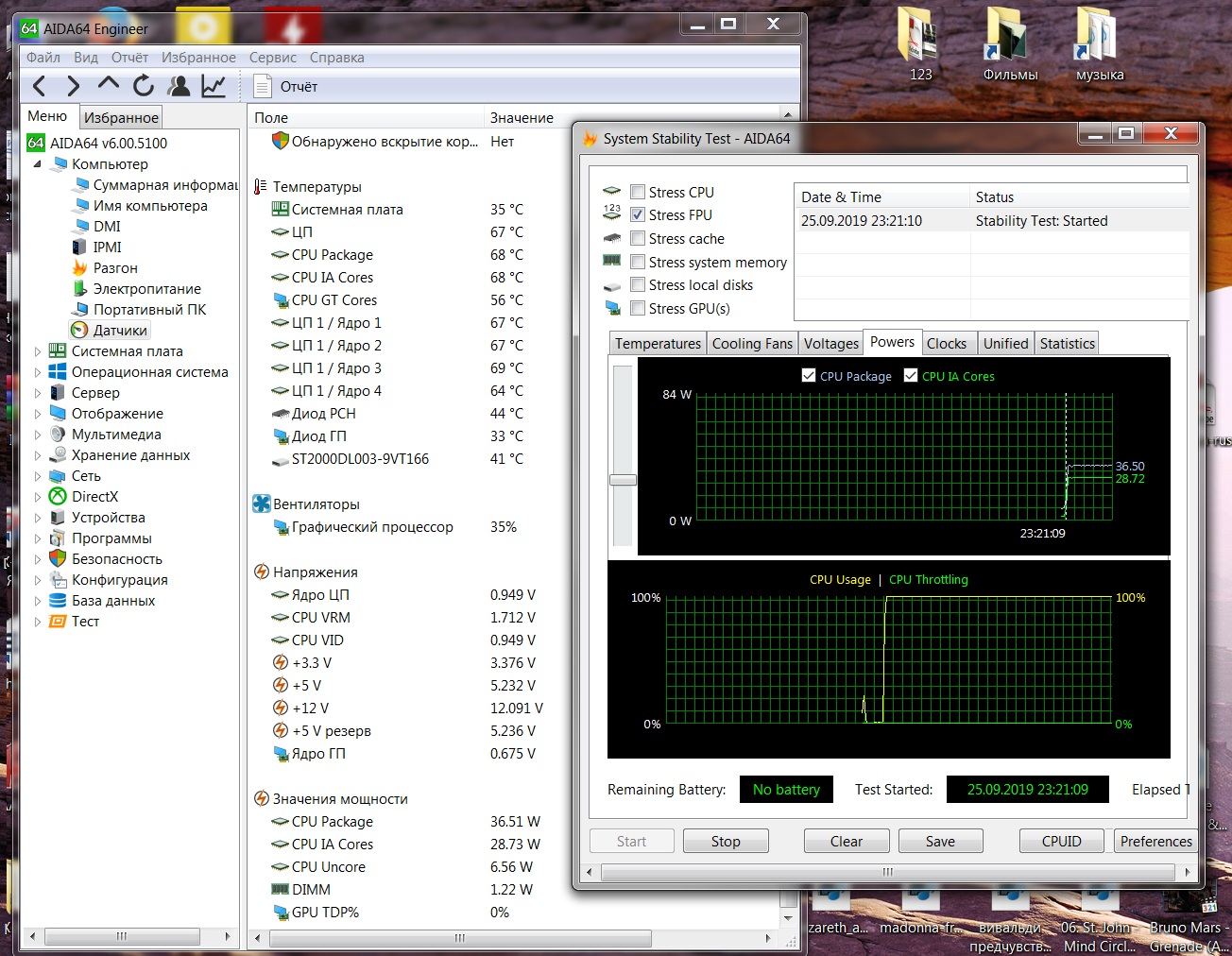Collapse the Компьютер tree node
This screenshot has width=1232, height=956.
pyautogui.click(x=38, y=164)
